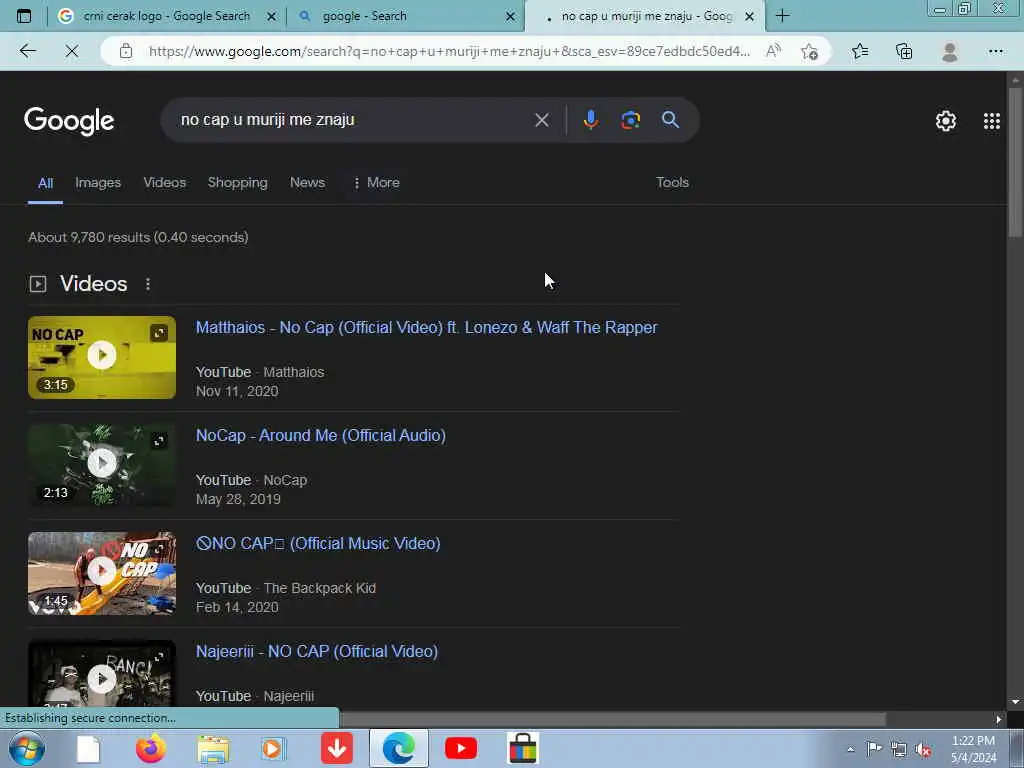Start voice search microphone icon
This screenshot has height=768, width=1024.
590,120
